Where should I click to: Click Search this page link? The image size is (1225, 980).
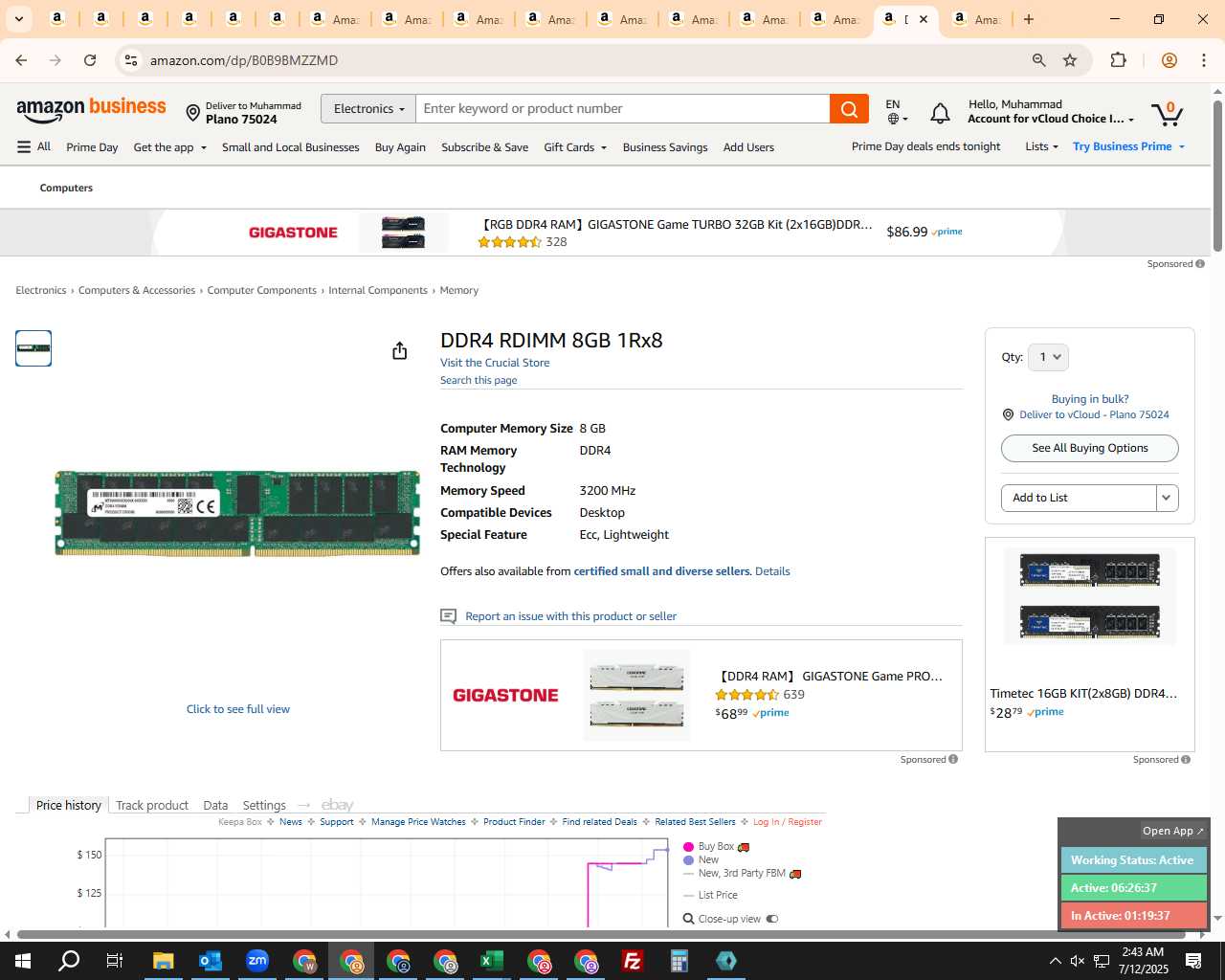pyautogui.click(x=479, y=380)
